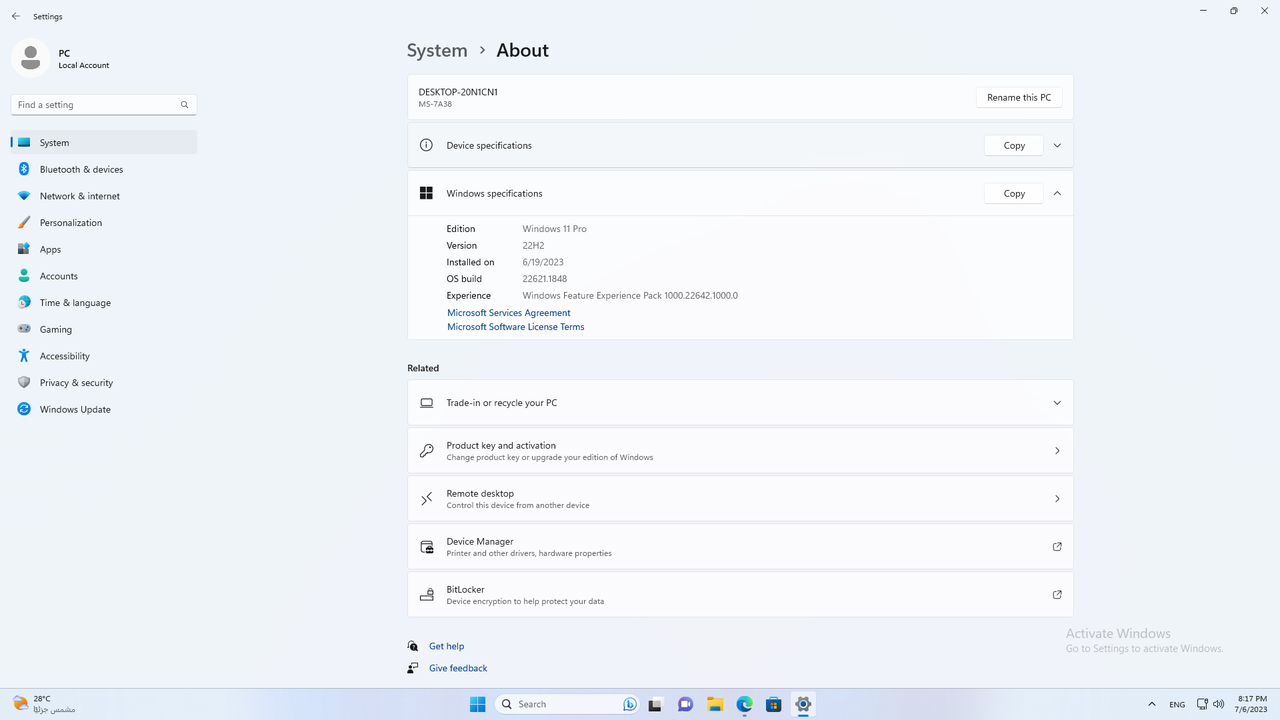Open Product key and activation chevron

pyautogui.click(x=1057, y=451)
